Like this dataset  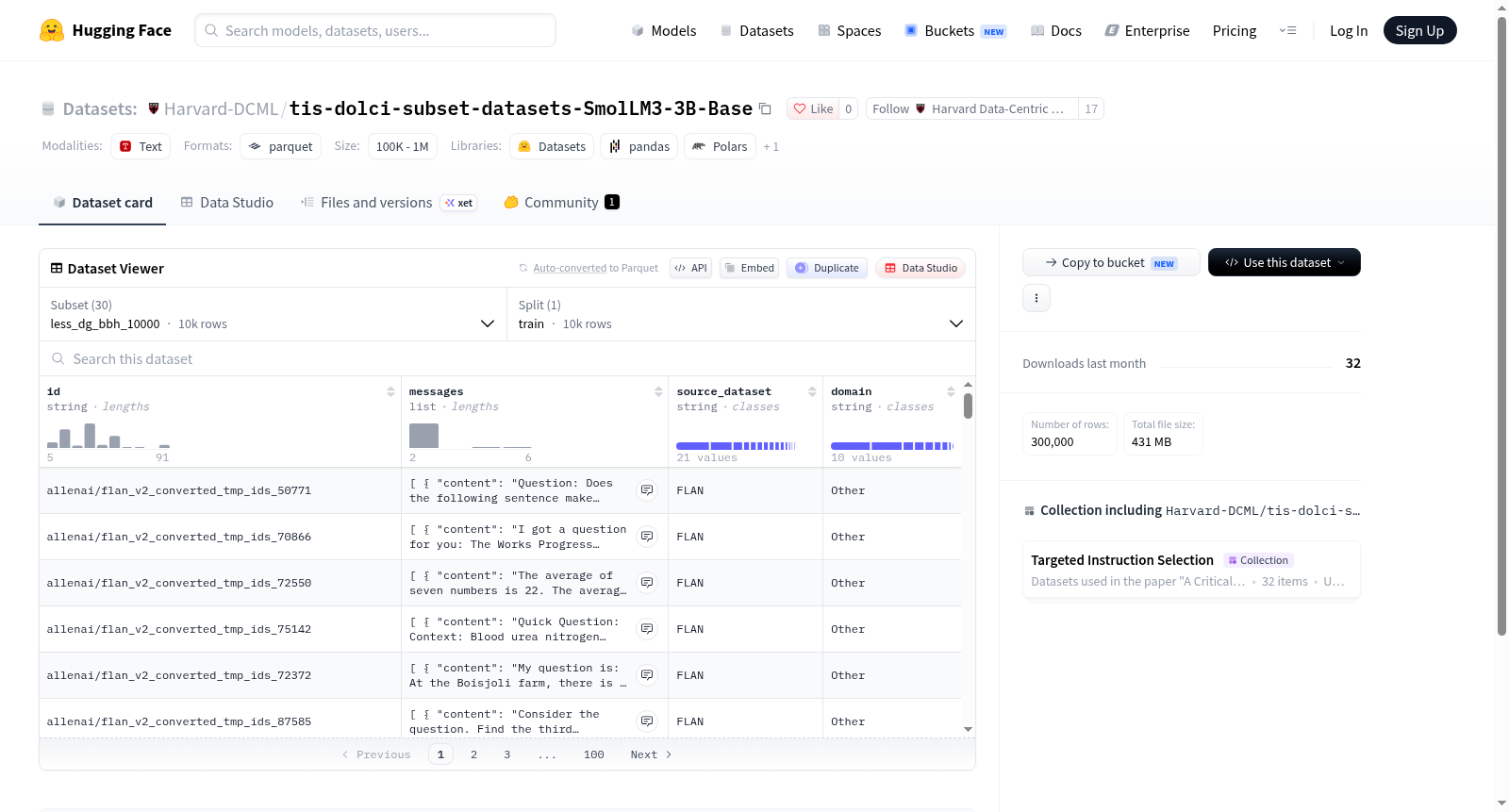tap(813, 109)
